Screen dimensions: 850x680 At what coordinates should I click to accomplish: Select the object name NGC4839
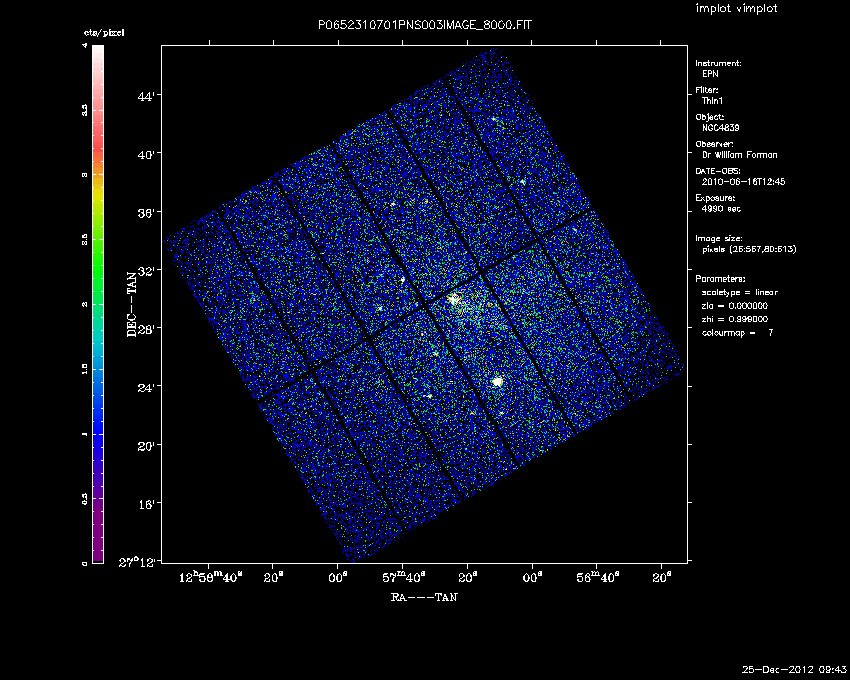[720, 128]
